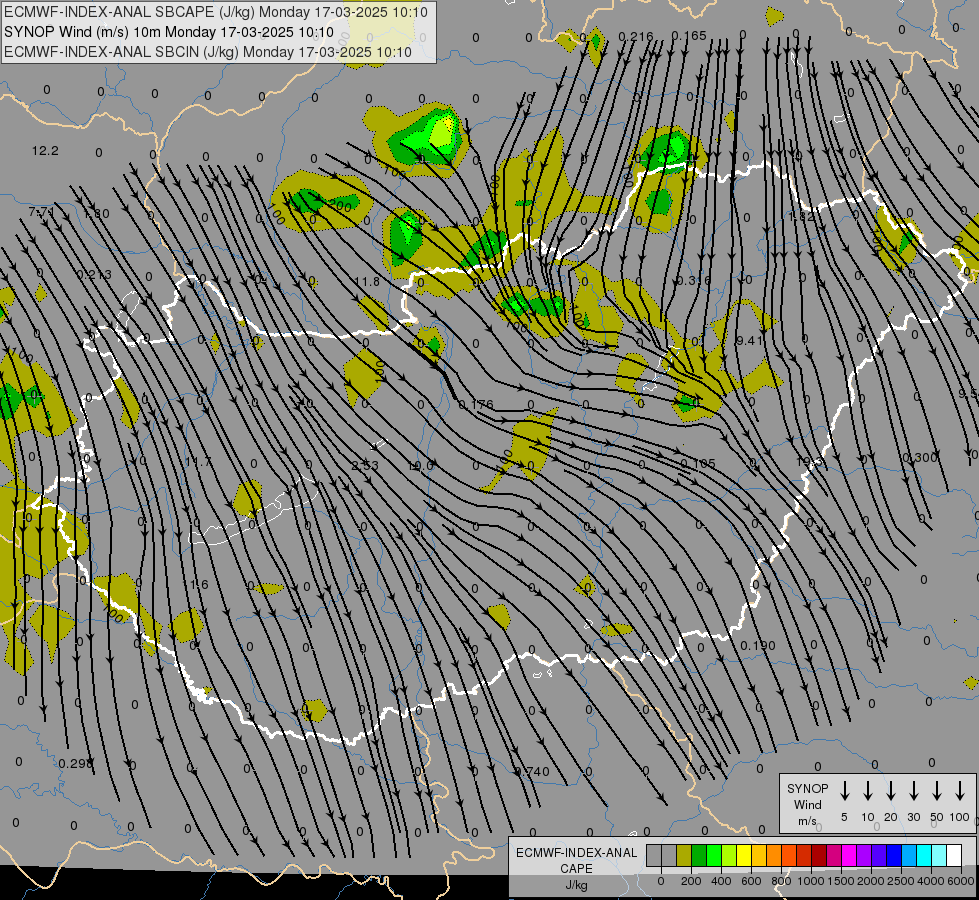The width and height of the screenshot is (979, 900).
Task: Pick the sky blue swatch right of the 2500 tick
Action: point(909,856)
